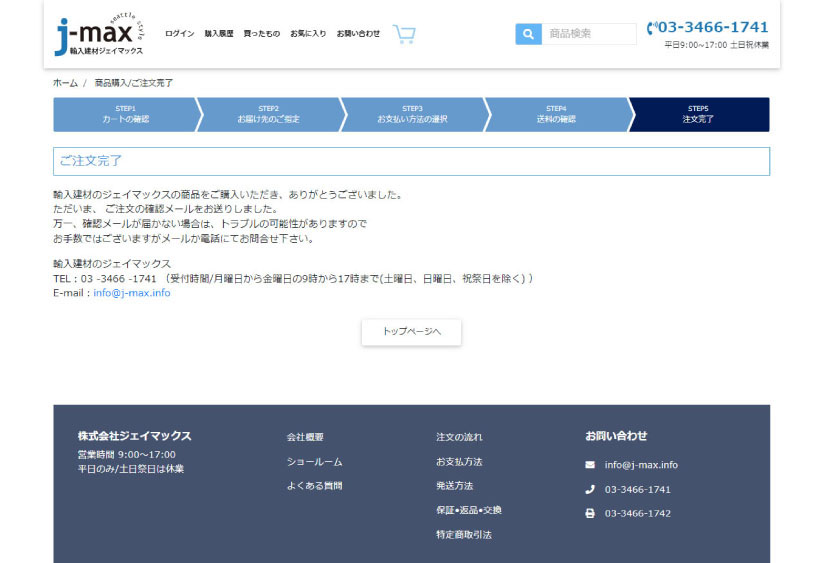This screenshot has height=563, width=825.
Task: Select STEP5 注文完了 step
Action: [x=698, y=114]
